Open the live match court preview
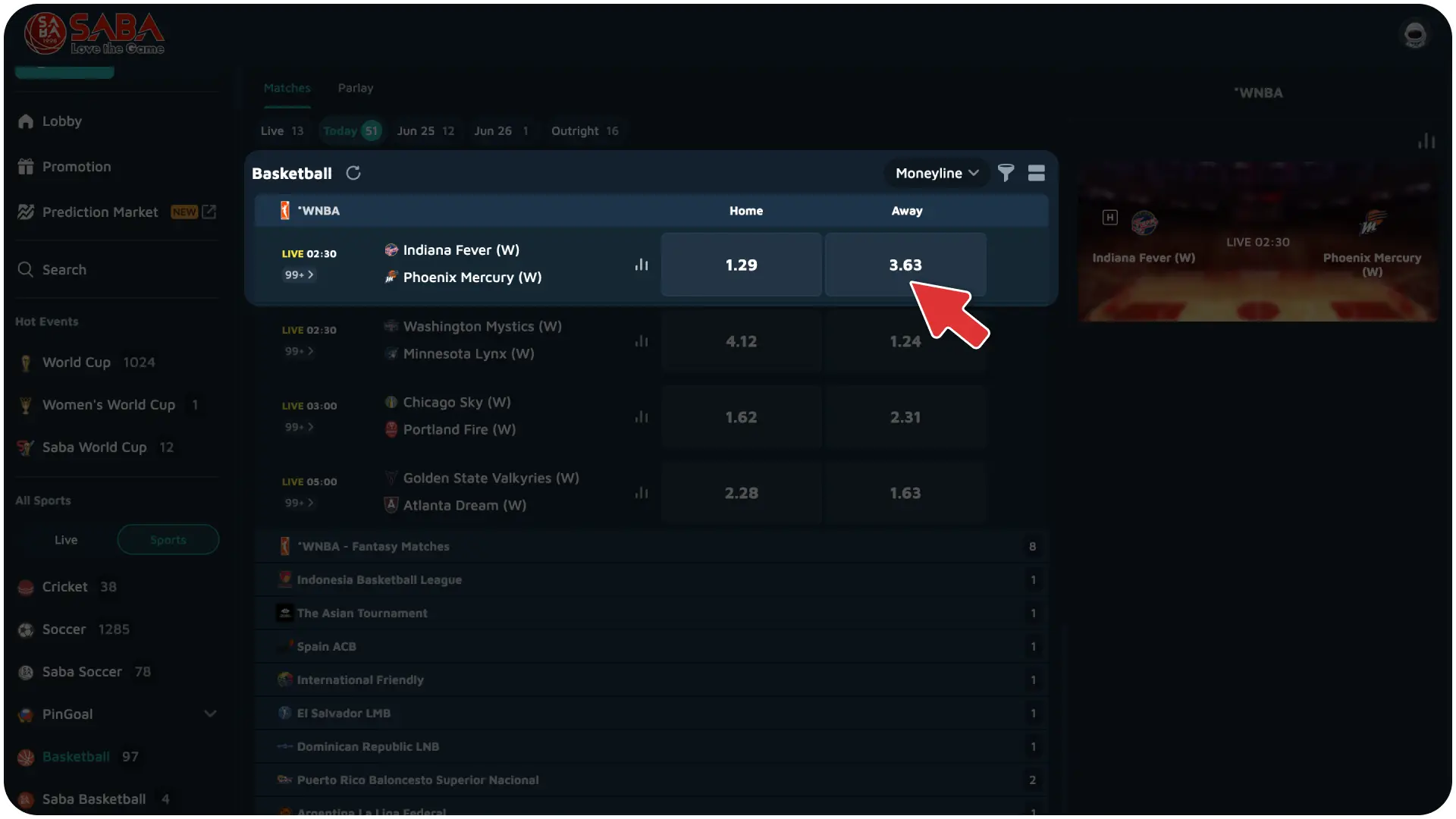Image resolution: width=1456 pixels, height=819 pixels. 1257,242
